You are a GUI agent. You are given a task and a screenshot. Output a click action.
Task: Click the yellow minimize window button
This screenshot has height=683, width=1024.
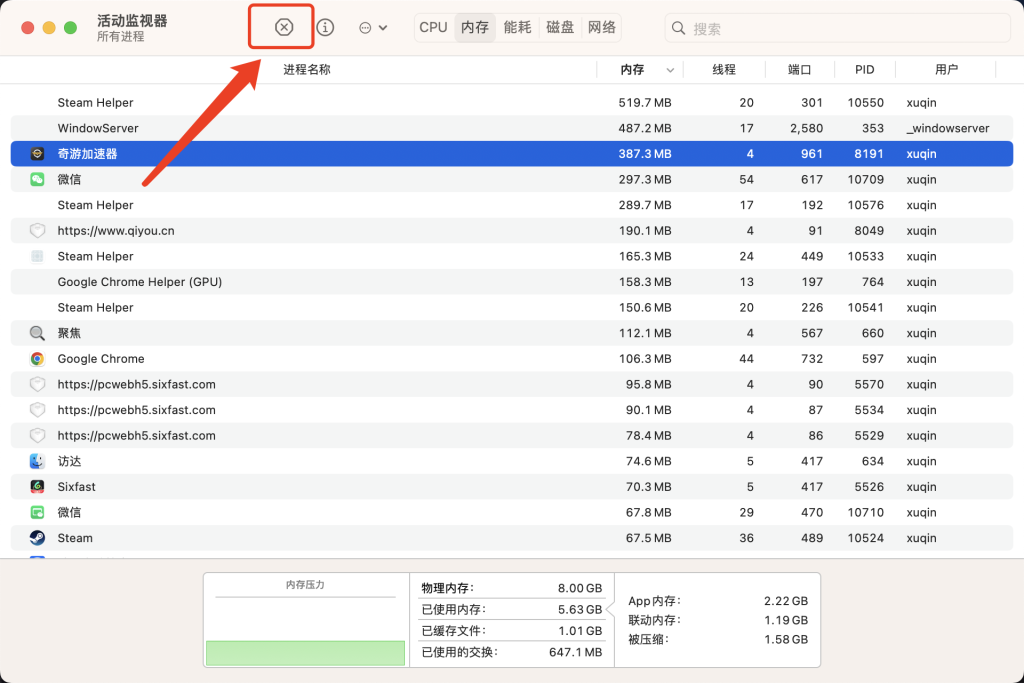click(49, 27)
